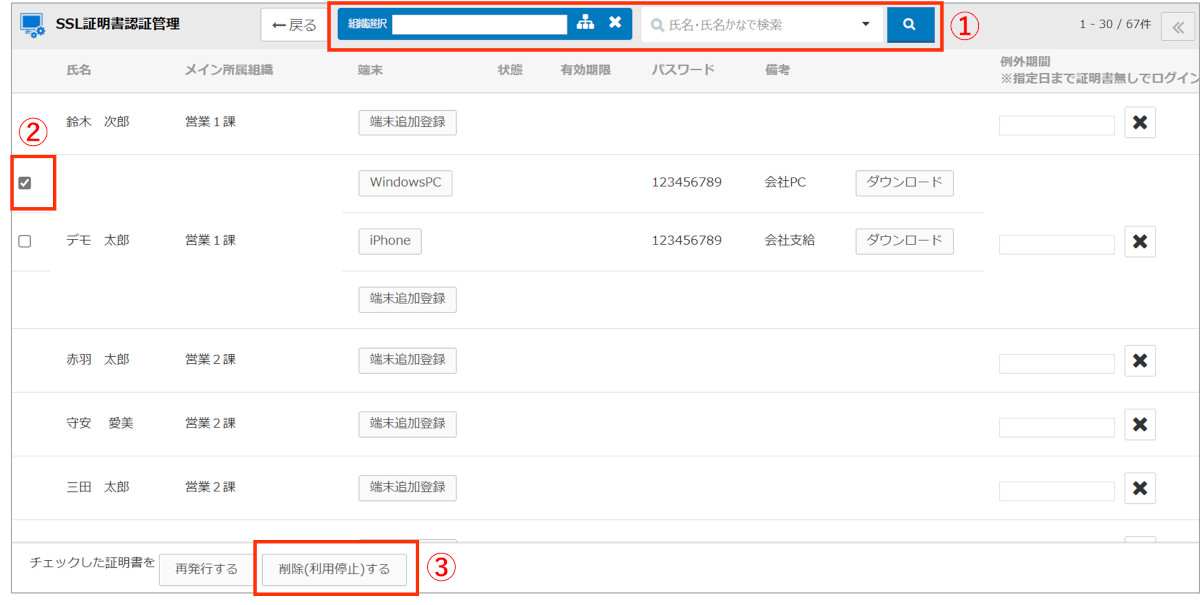Clear exception period for デモ 太郎

(1139, 241)
